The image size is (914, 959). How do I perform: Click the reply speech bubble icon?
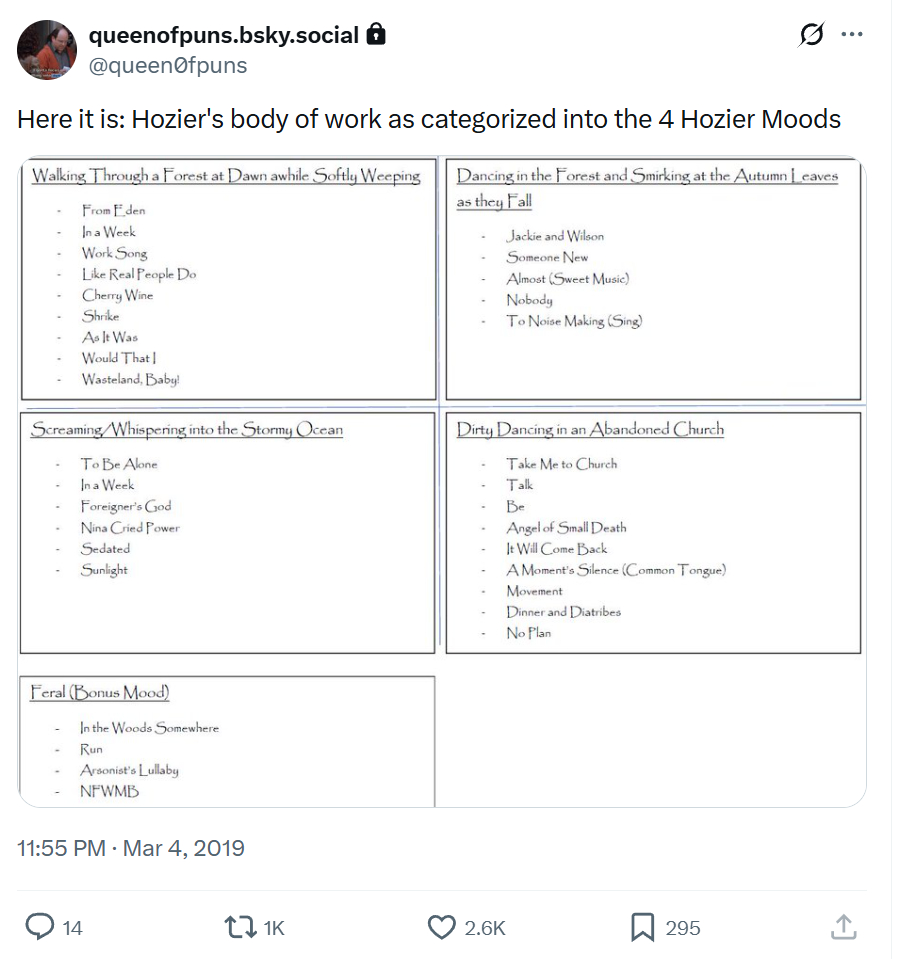(x=39, y=927)
